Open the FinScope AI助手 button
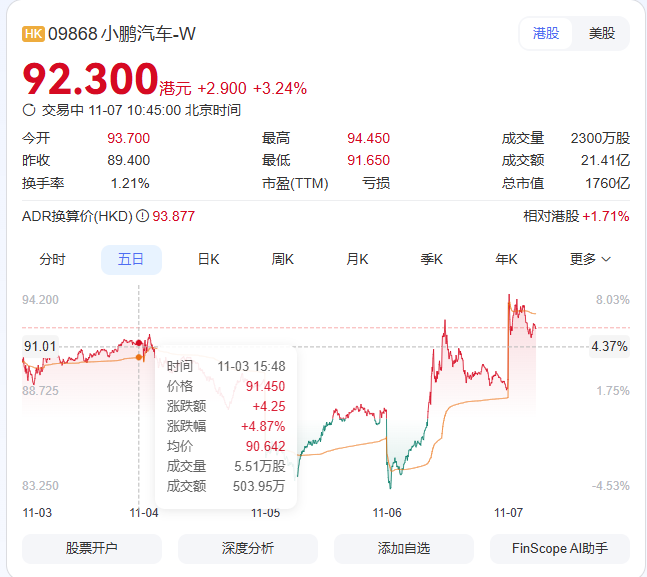 [x=560, y=549]
